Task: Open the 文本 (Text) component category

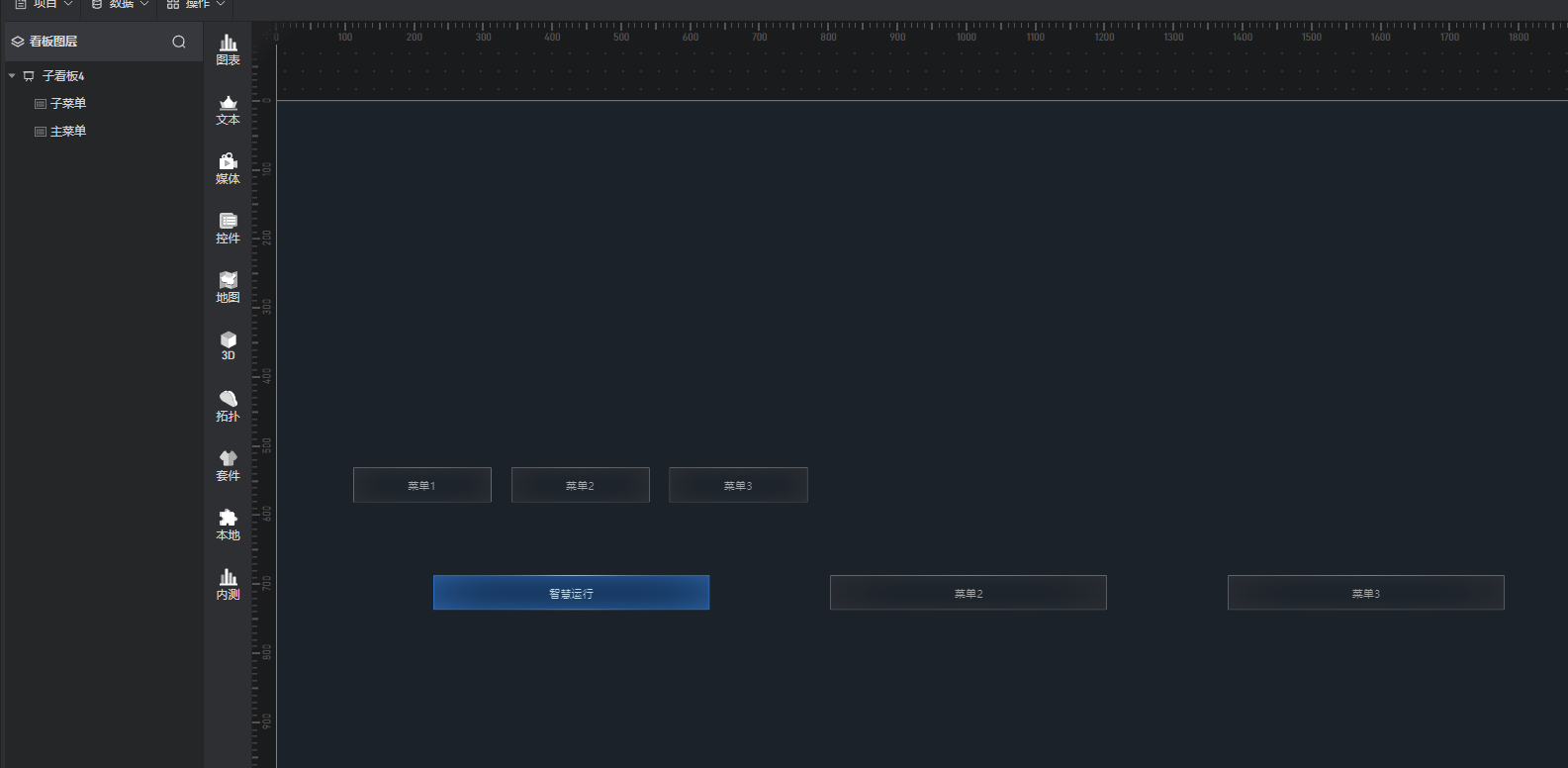Action: pyautogui.click(x=228, y=109)
